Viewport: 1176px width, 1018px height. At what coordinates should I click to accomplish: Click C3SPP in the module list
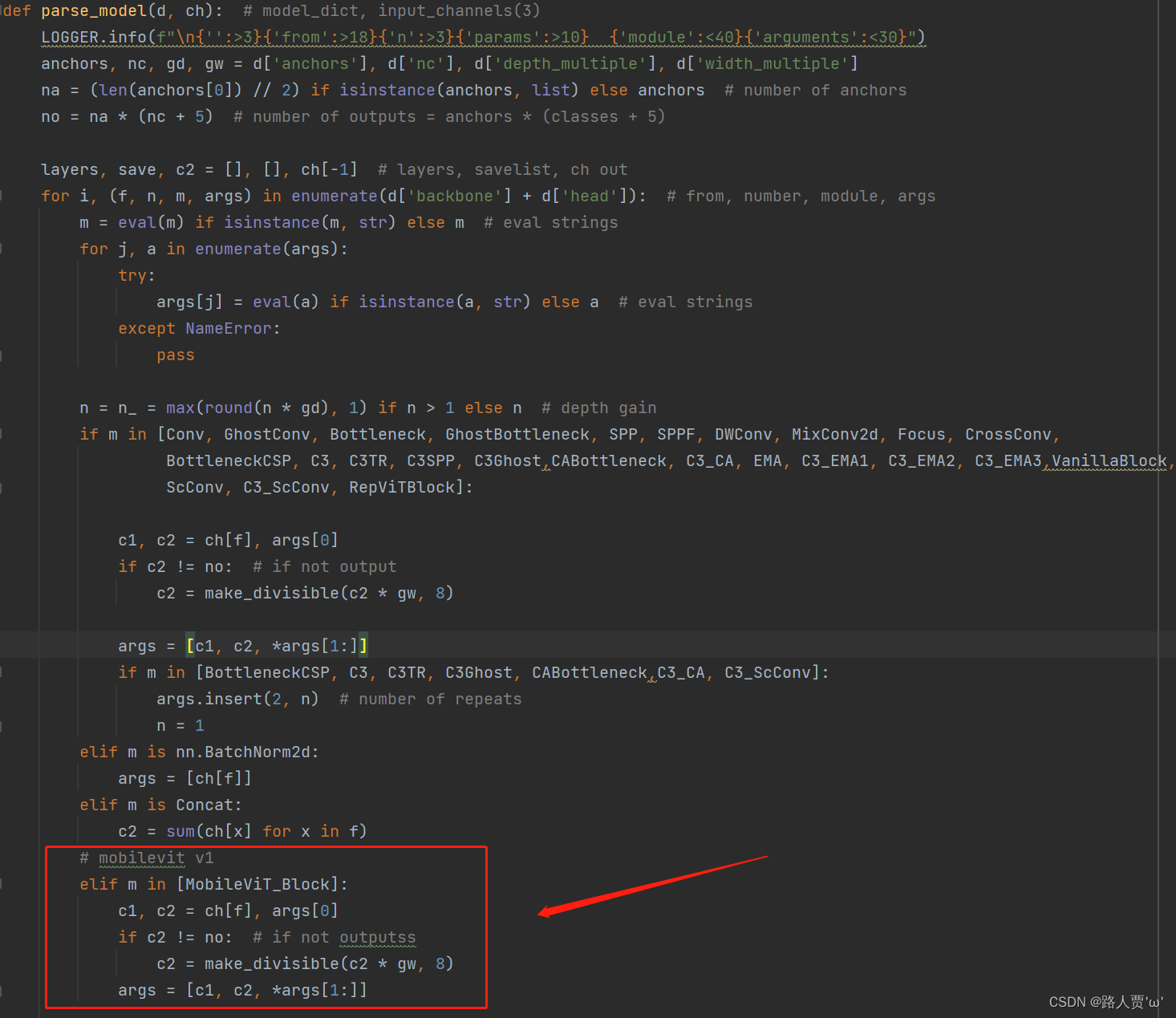[x=431, y=460]
